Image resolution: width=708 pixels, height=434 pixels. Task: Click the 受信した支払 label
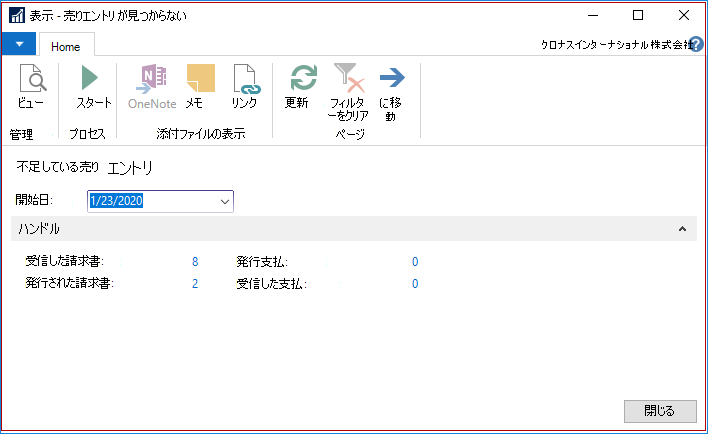click(x=271, y=284)
